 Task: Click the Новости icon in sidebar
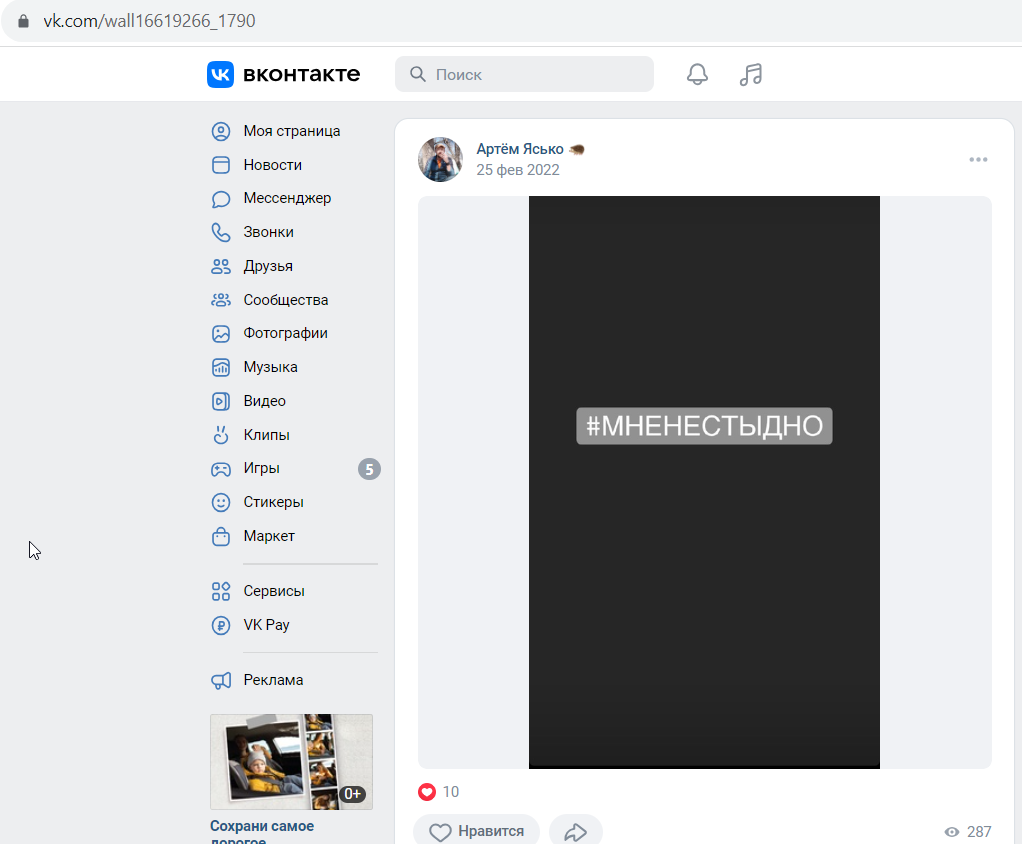[221, 165]
